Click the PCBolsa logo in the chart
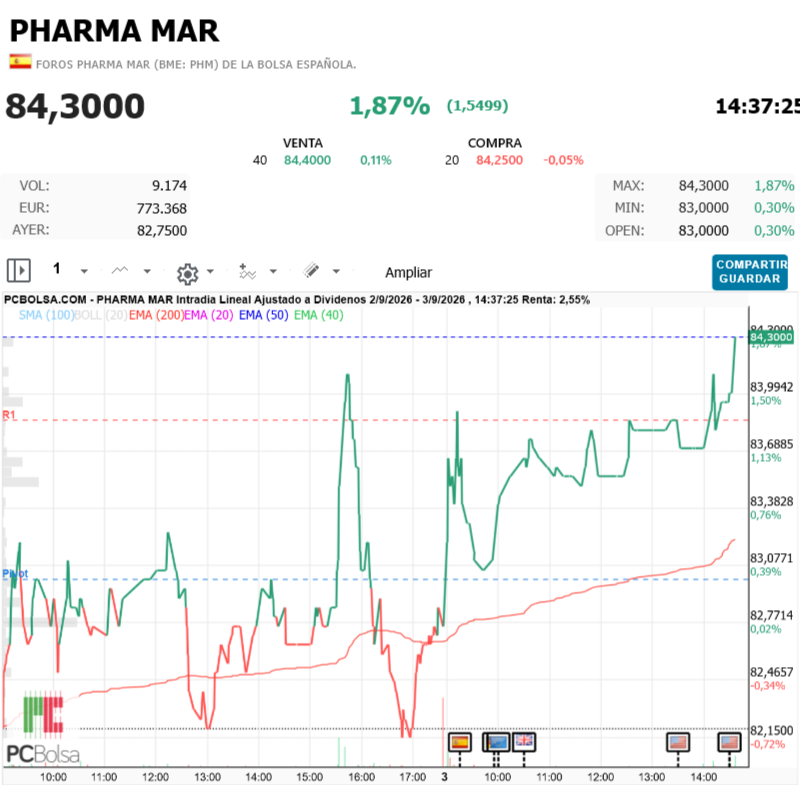Screen dimensions: 800x785 point(43,728)
